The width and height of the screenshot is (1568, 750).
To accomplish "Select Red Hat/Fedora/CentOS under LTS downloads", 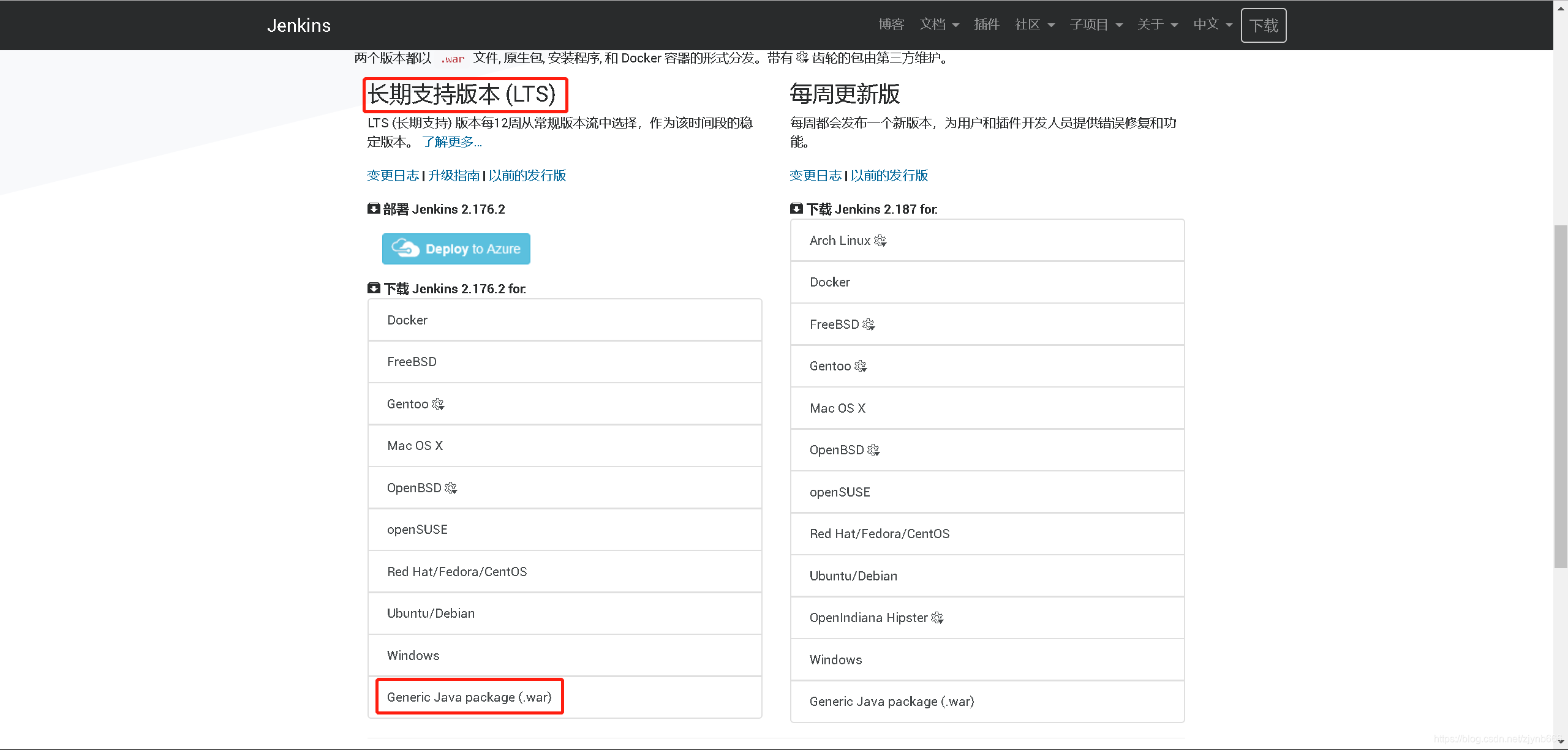I will tap(565, 572).
